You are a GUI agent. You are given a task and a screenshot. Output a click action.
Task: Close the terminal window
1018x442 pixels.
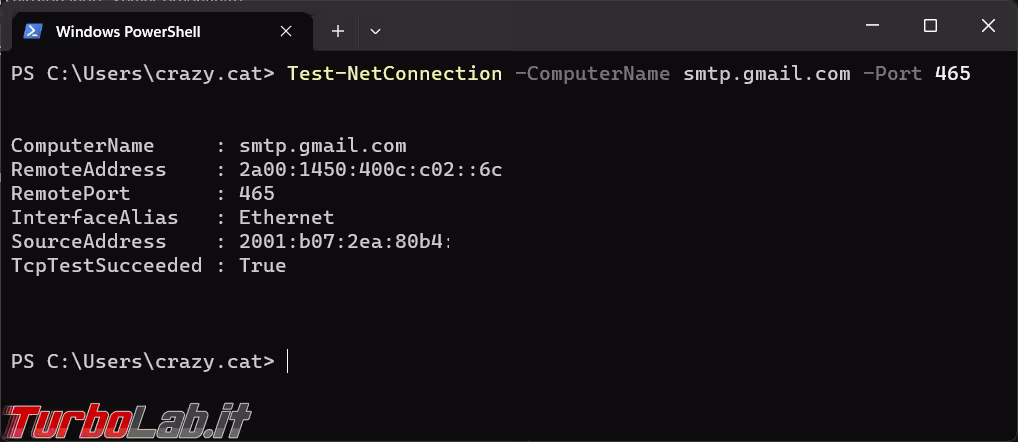point(988,27)
